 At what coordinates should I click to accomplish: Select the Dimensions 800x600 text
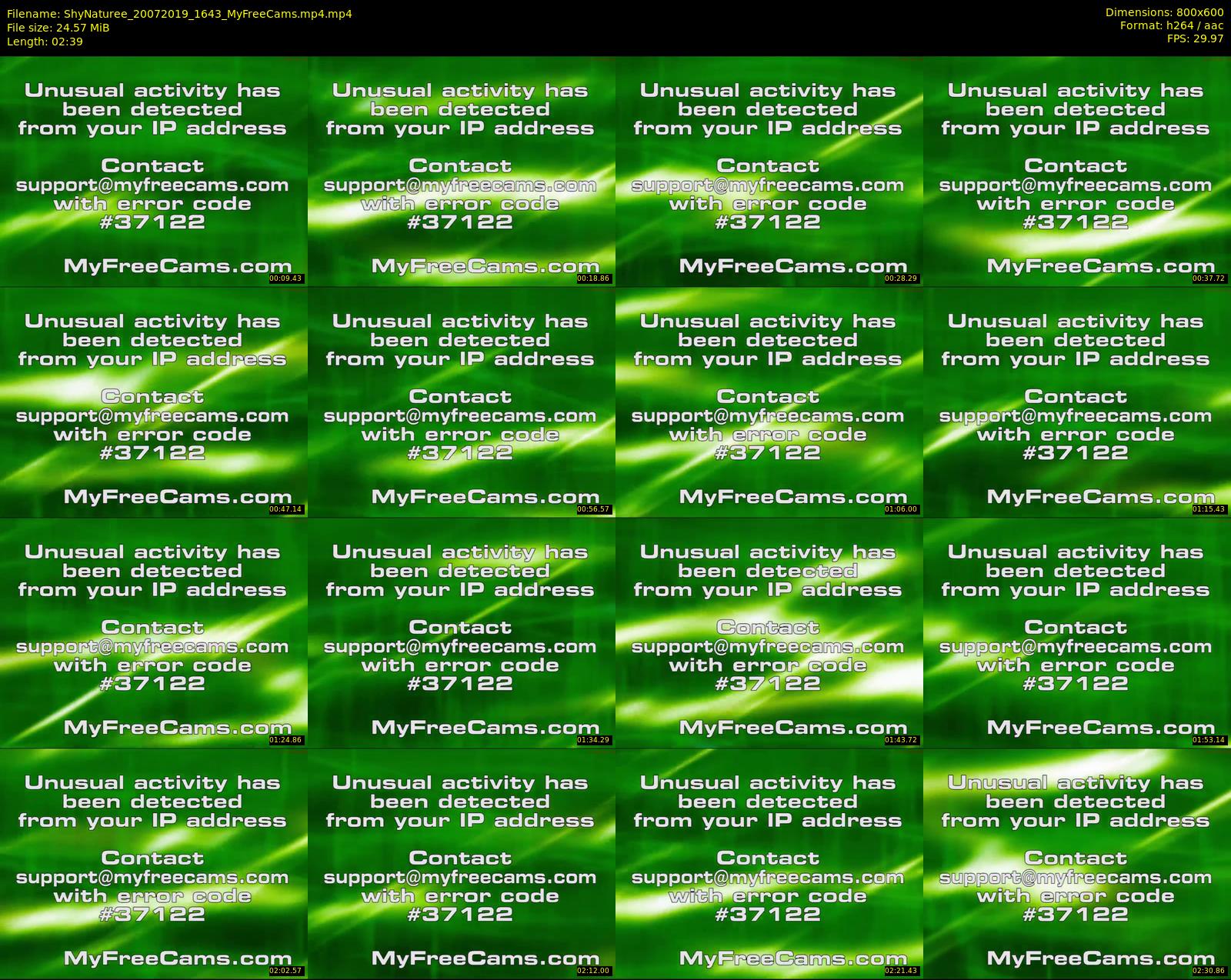1164,12
